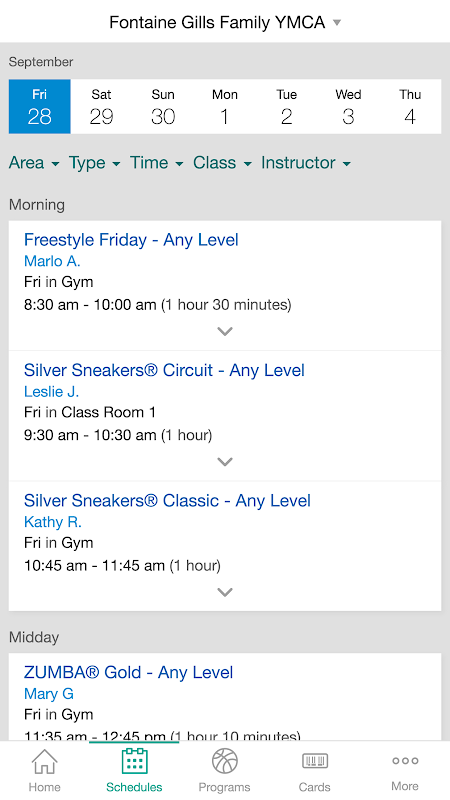450x800 pixels.
Task: Open the Instructor filter dropdown
Action: tap(306, 163)
